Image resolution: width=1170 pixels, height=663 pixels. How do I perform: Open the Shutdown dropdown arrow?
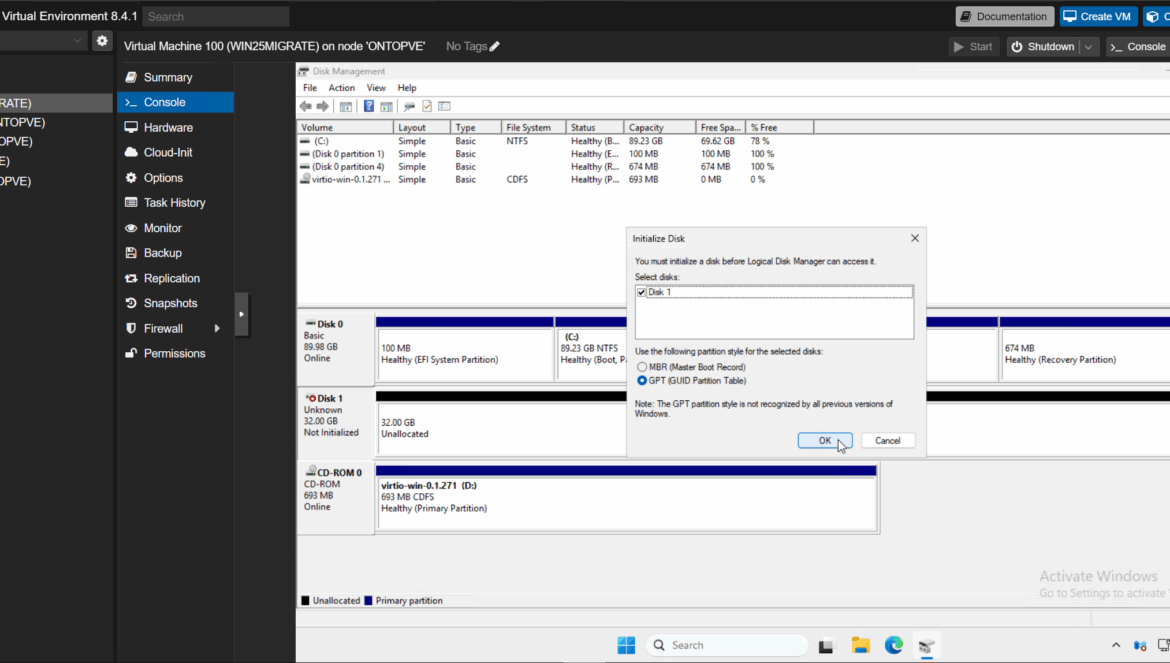click(x=1089, y=47)
